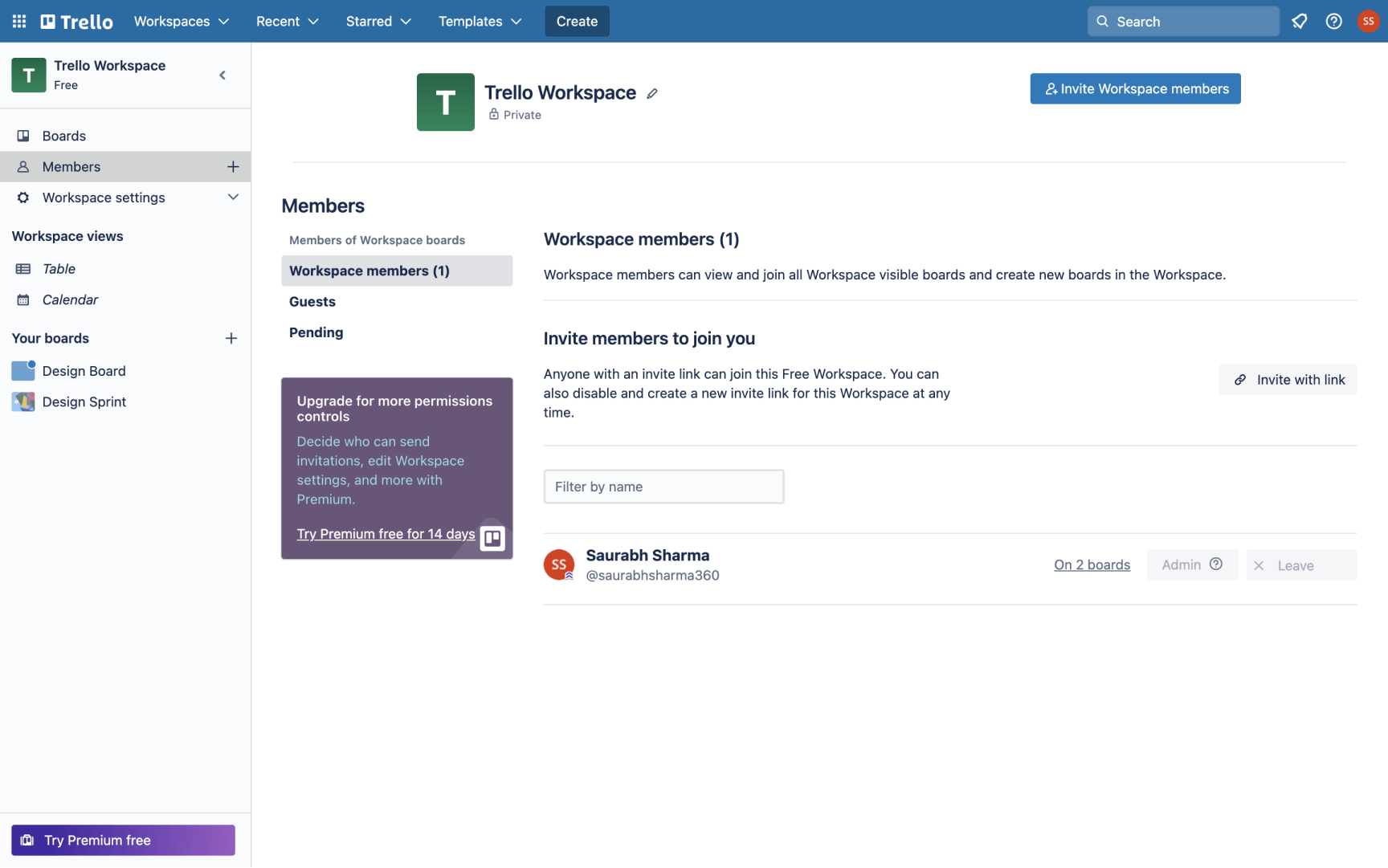The image size is (1388, 868).
Task: Click the Calendar view icon
Action: pos(23,300)
